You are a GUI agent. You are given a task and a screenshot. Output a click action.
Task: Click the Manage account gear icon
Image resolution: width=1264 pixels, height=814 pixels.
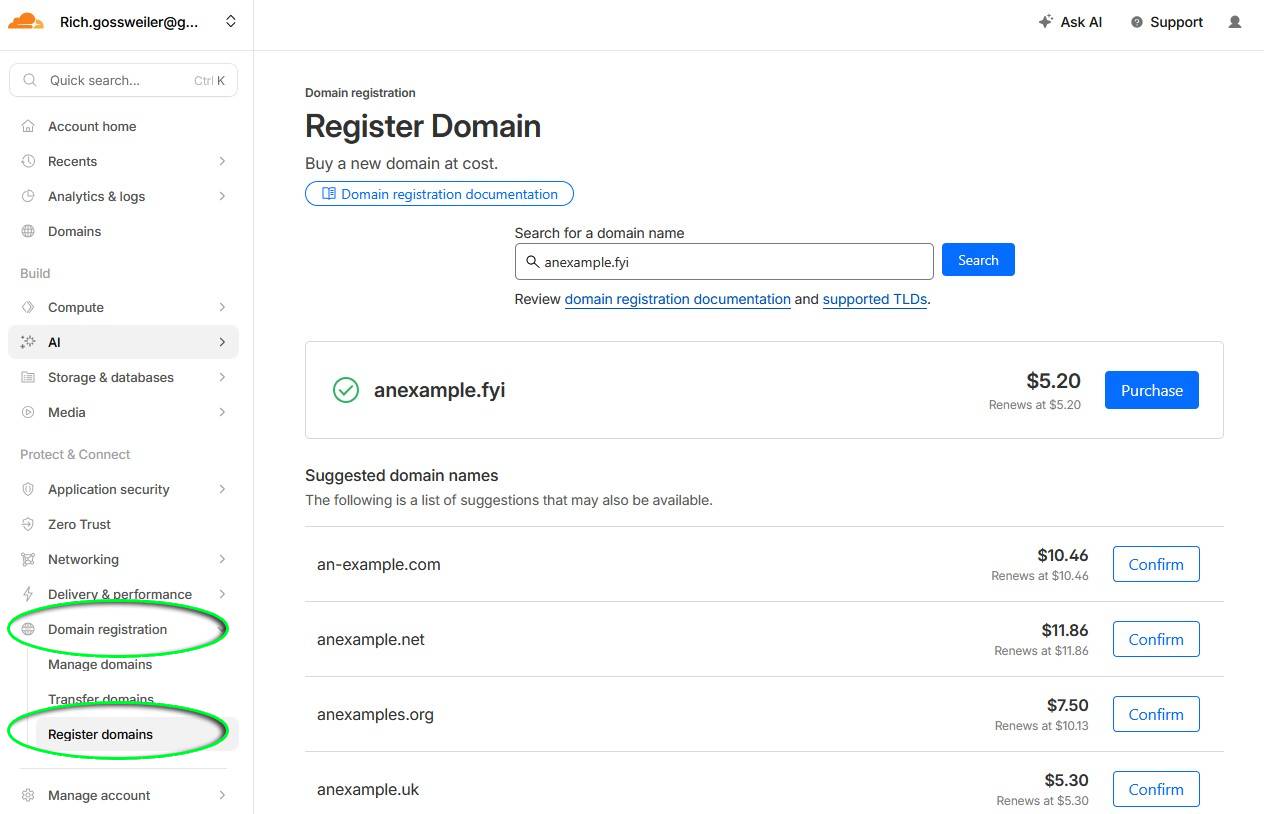pos(28,795)
